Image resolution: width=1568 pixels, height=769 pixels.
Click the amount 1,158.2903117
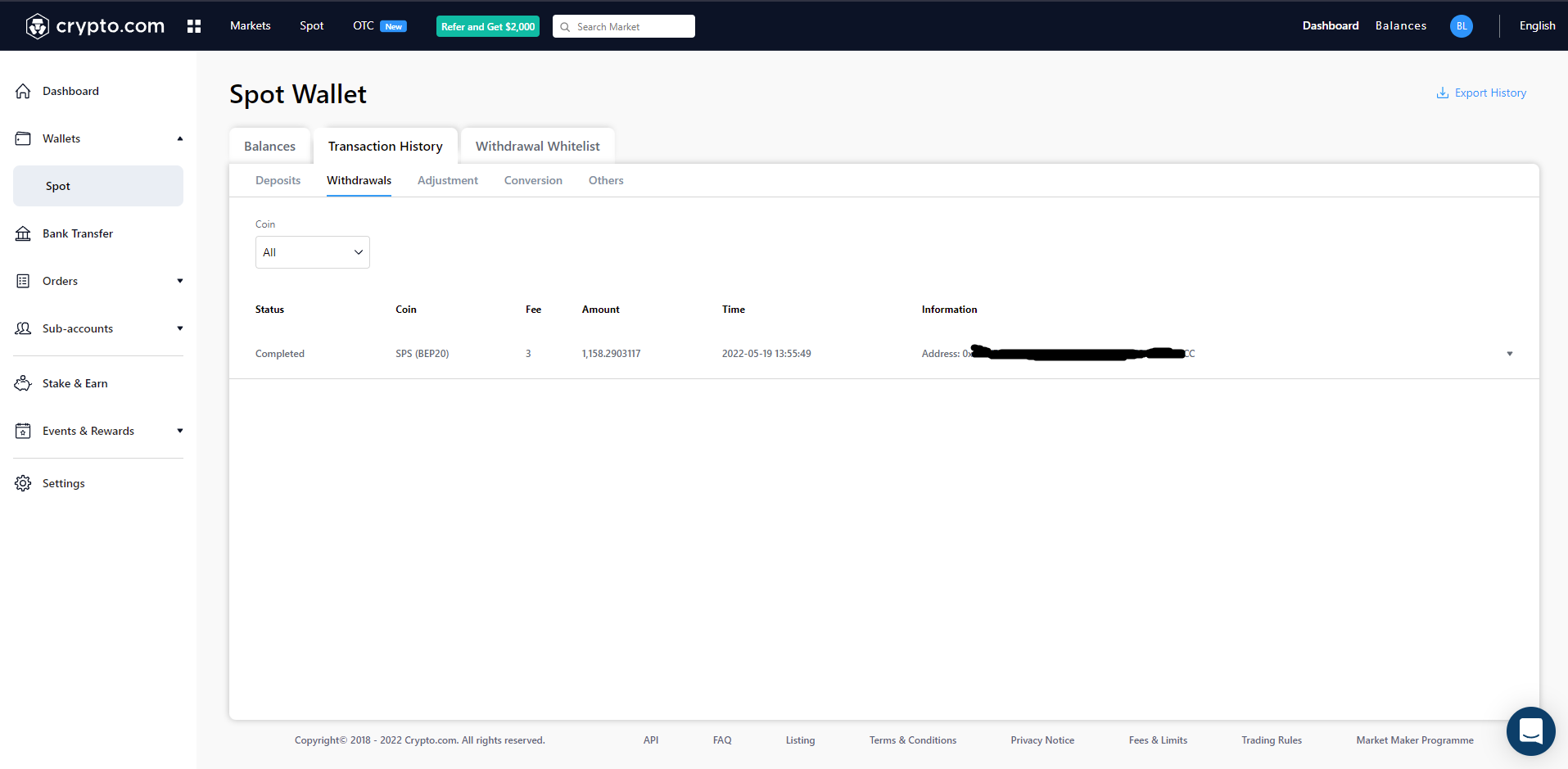(x=612, y=354)
